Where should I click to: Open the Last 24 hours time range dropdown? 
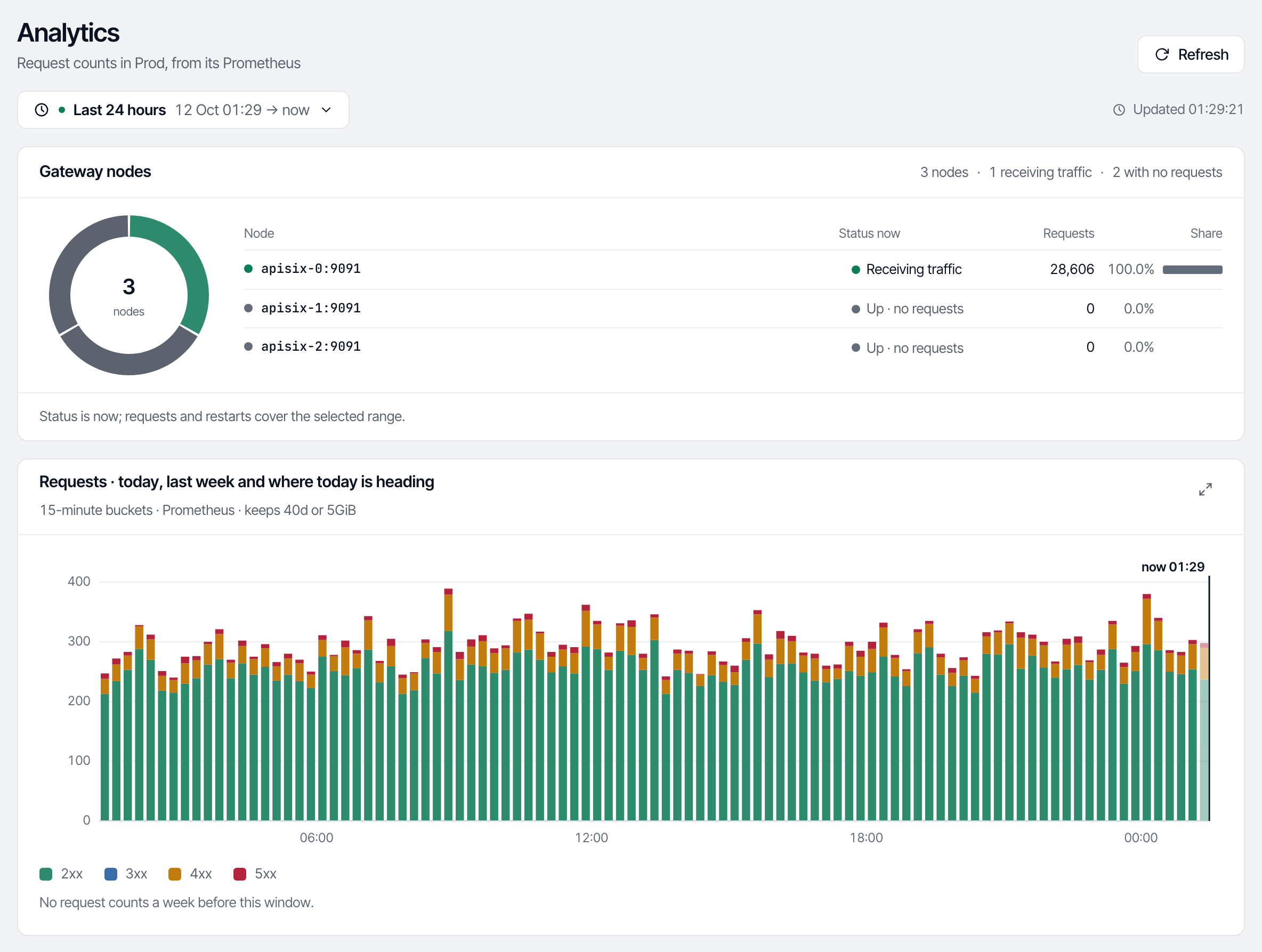[183, 110]
